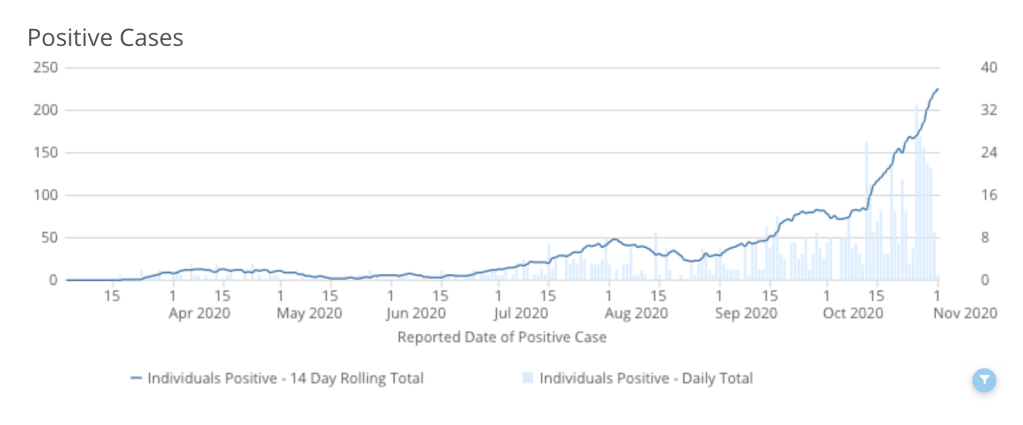Toggle the Daily Total series legend
The image size is (1023, 425).
click(645, 379)
